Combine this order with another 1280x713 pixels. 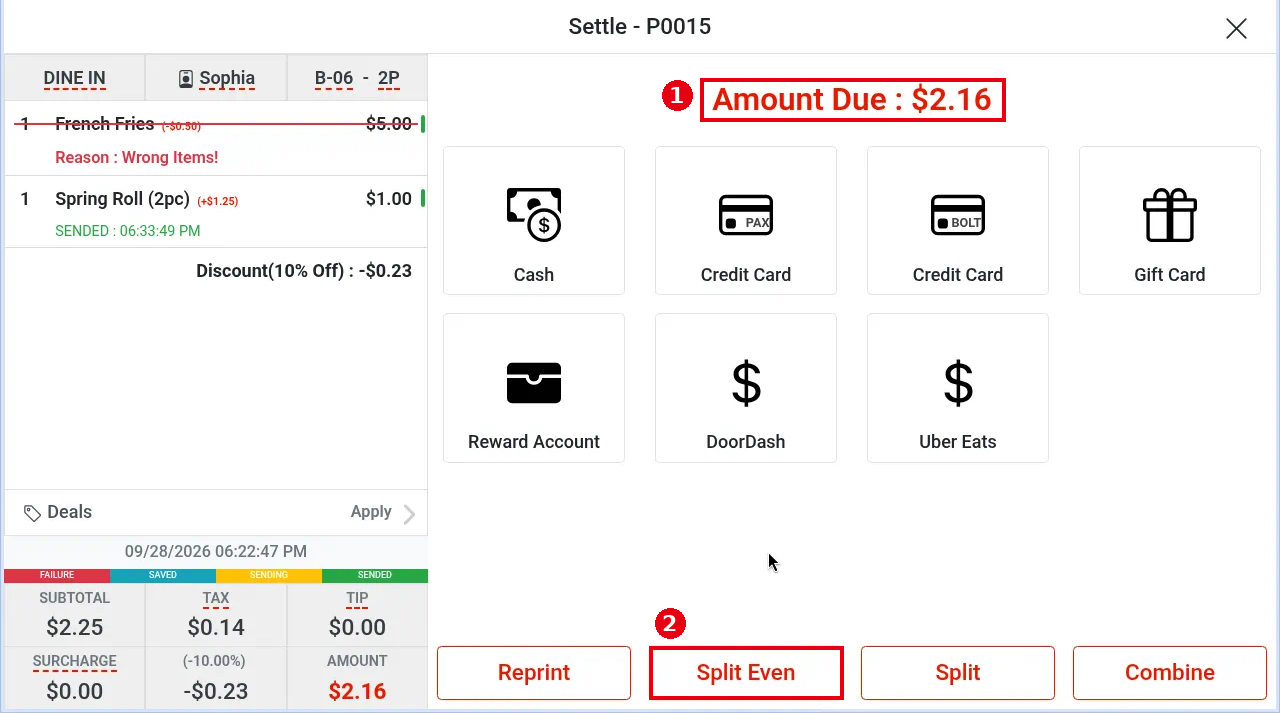tap(1170, 673)
